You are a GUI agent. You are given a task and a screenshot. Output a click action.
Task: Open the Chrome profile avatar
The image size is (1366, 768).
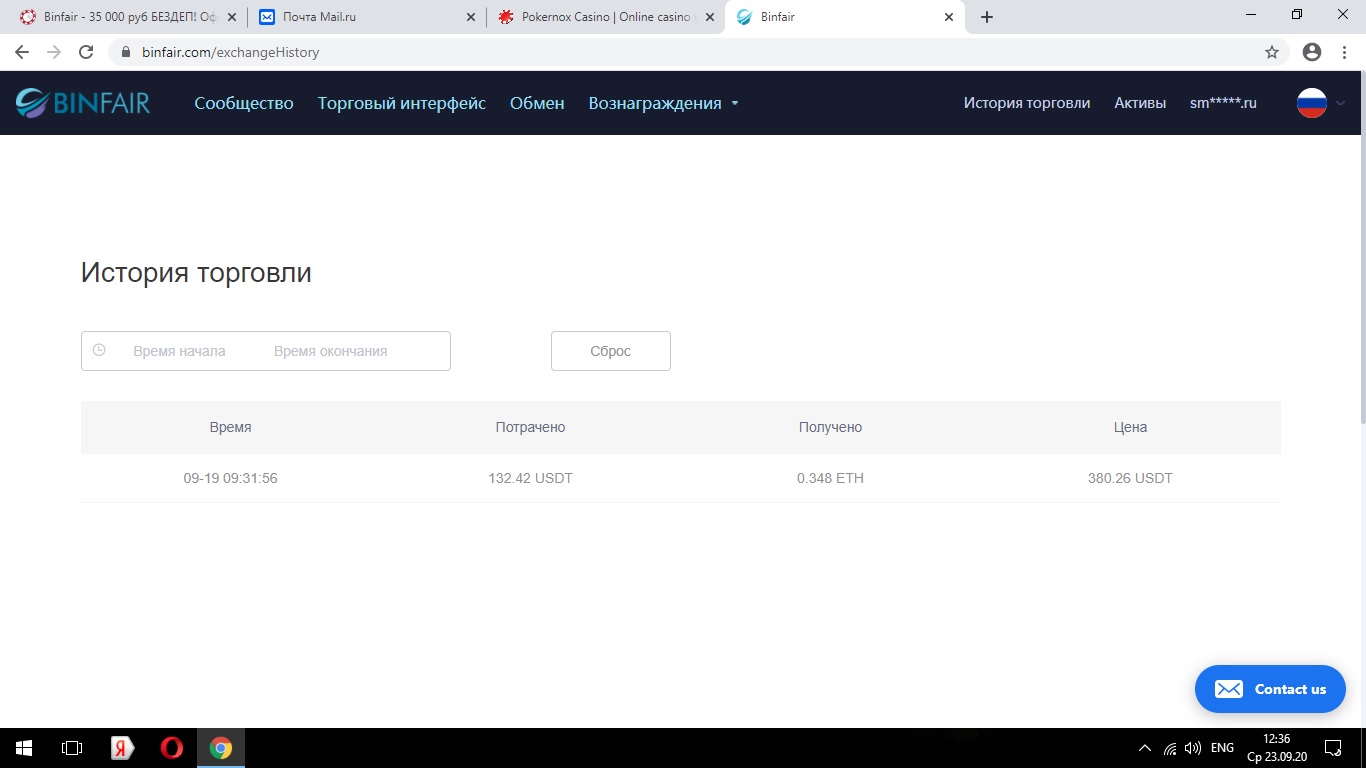click(1312, 52)
